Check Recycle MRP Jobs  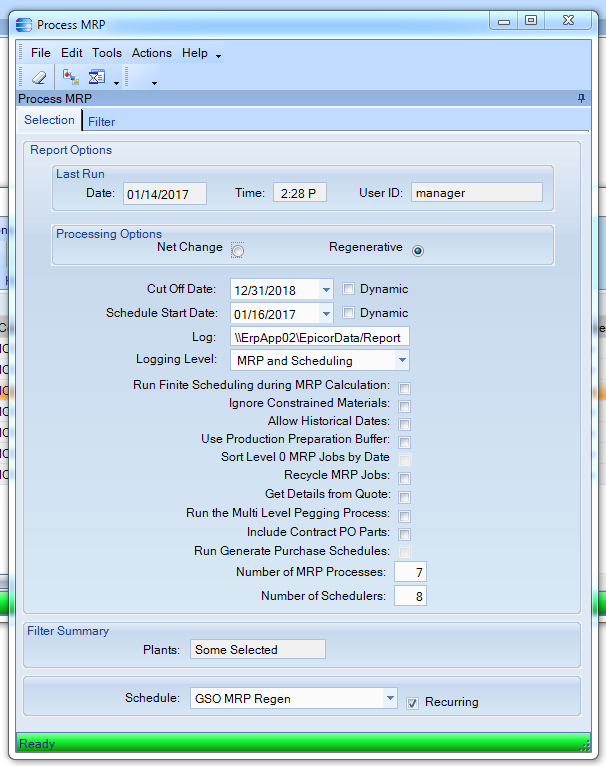(x=404, y=478)
